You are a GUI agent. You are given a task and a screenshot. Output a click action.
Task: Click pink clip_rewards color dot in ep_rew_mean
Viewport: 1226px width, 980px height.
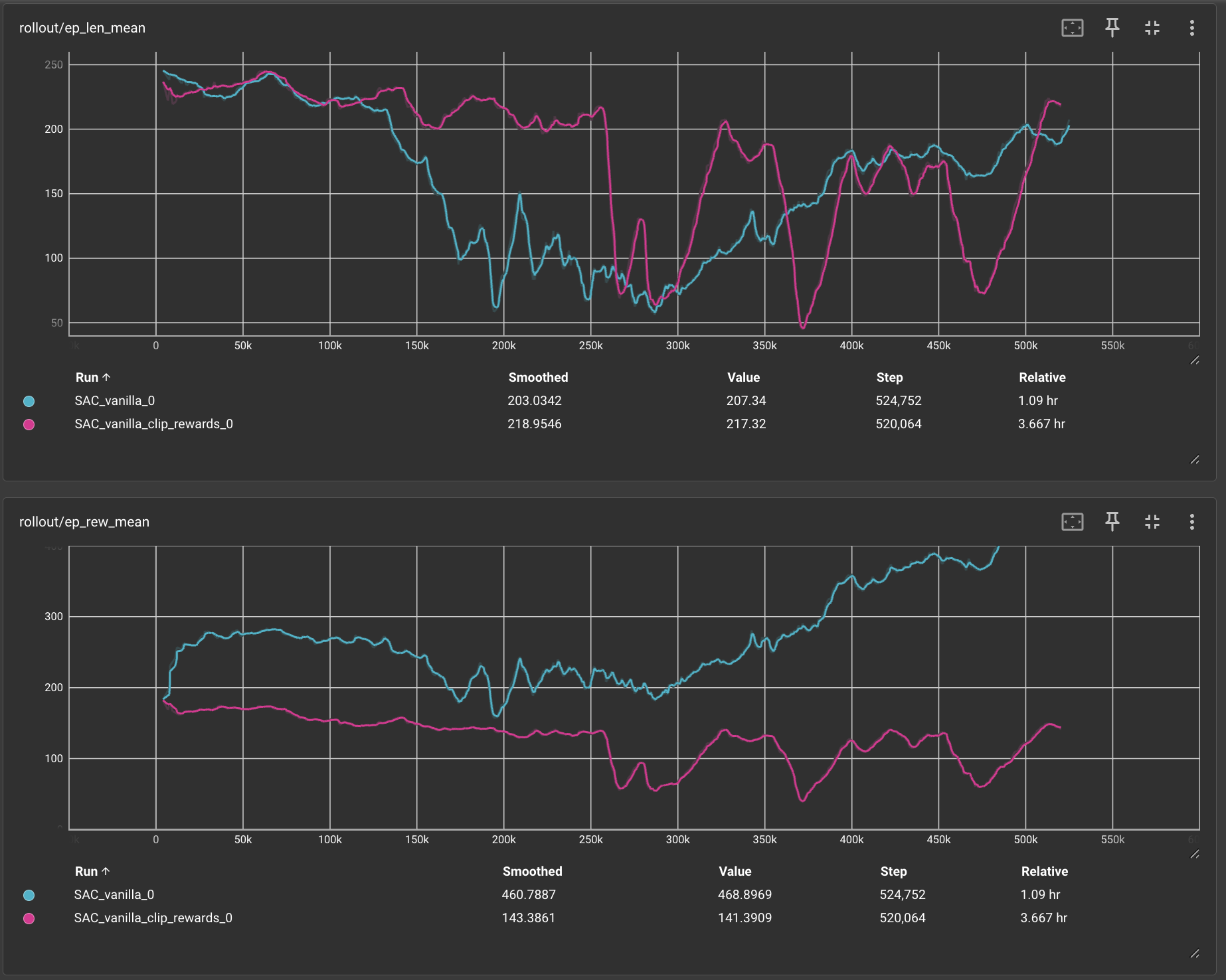pos(29,918)
